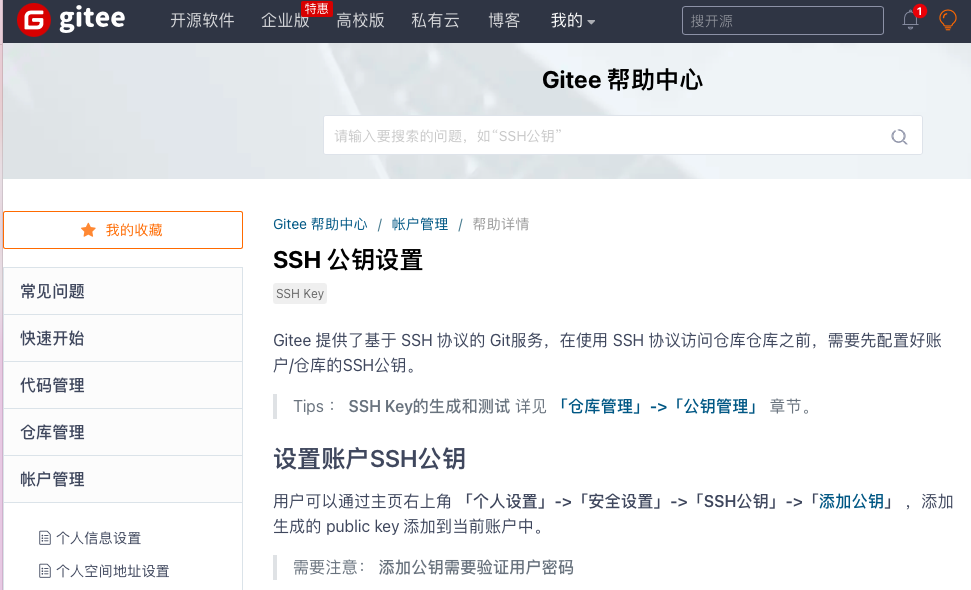Viewport: 971px width, 590px height.
Task: Follow the 「仓库管理」->「公钥管理」 link
Action: [x=656, y=406]
